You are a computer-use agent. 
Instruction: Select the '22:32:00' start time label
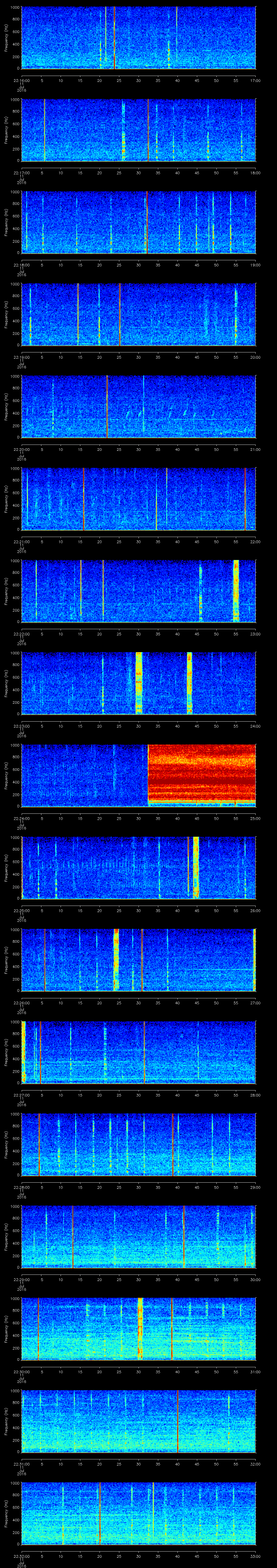(x=21, y=1556)
